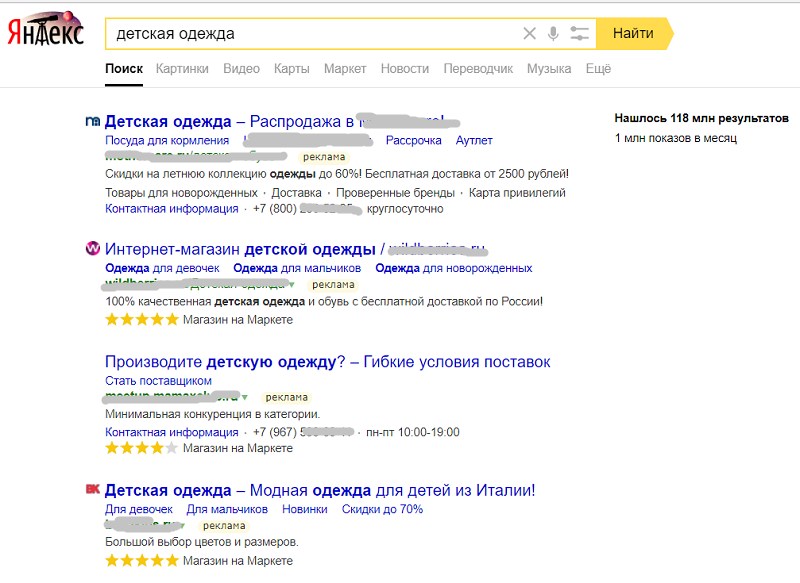The image size is (800, 583).
Task: Click the favicon beside 'Детская одежда – Распродажа'
Action: (x=92, y=121)
